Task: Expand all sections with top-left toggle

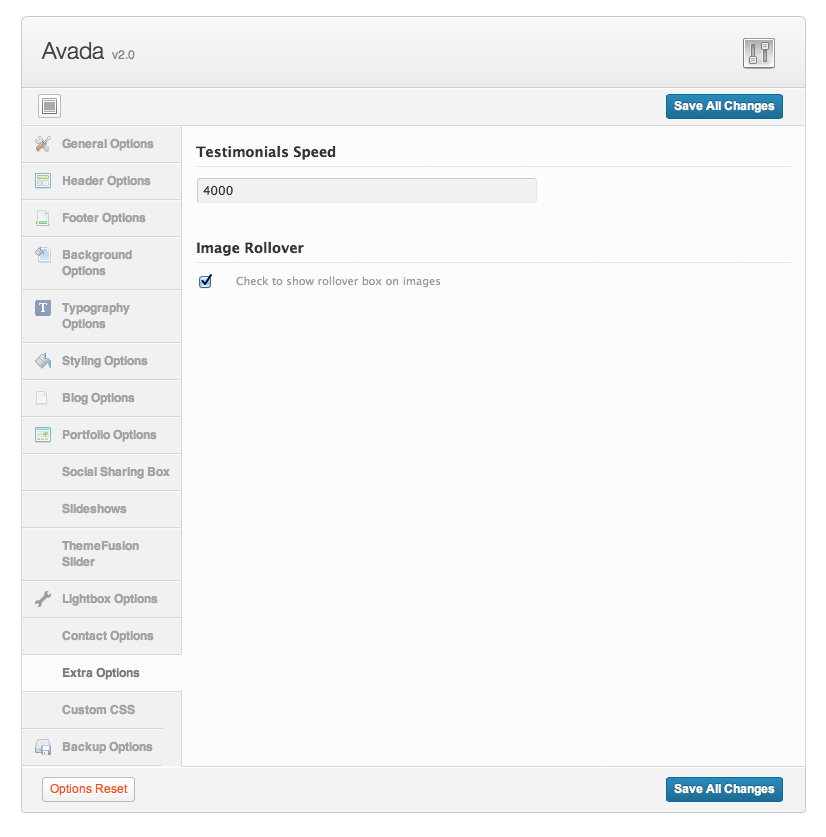Action: [50, 106]
